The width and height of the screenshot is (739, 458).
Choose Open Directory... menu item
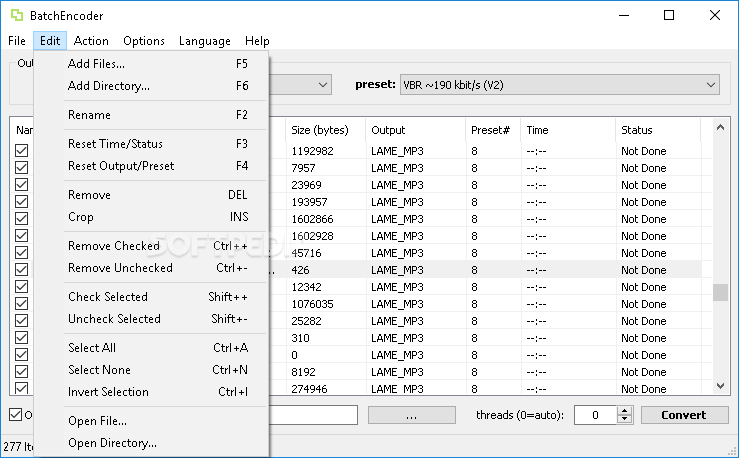click(112, 443)
